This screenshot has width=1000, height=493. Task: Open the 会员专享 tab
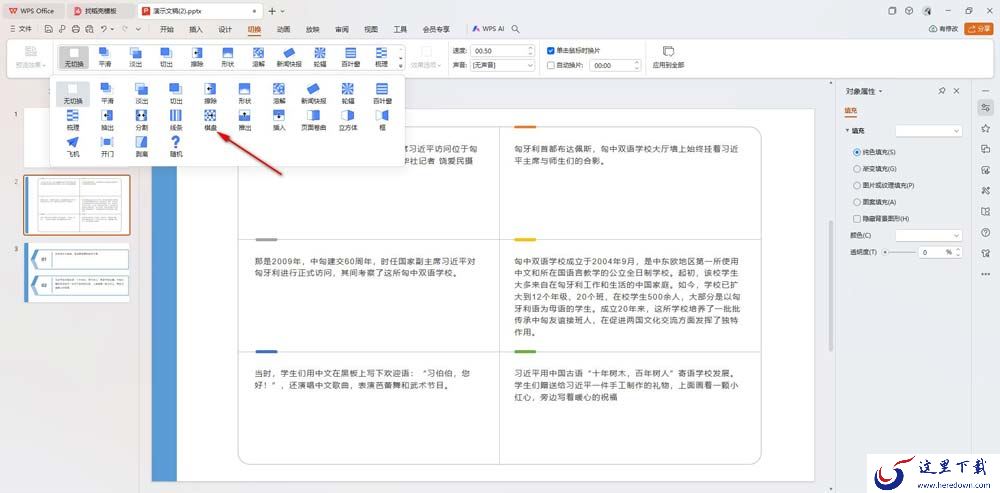(436, 29)
